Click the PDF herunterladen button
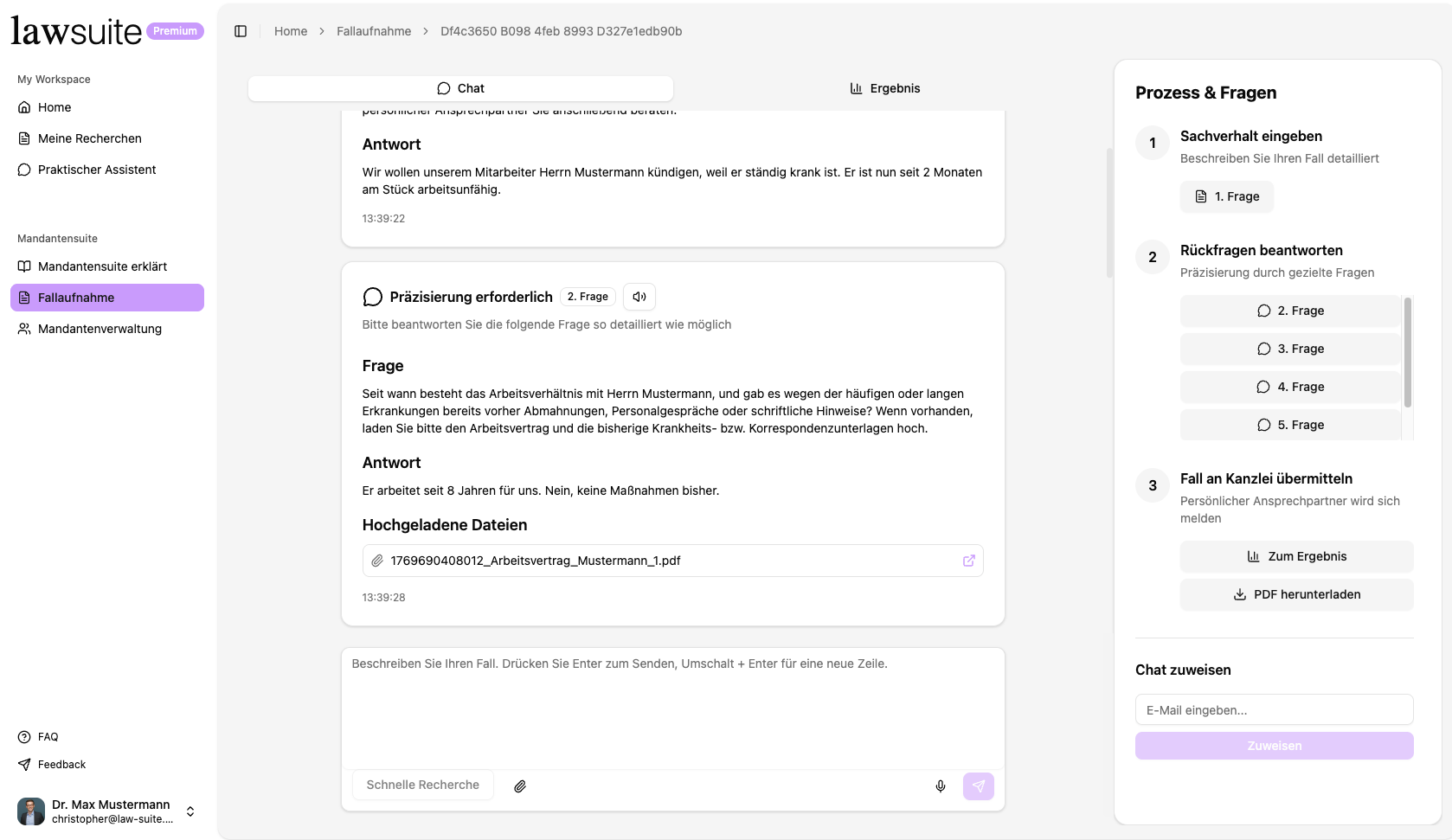Image resolution: width=1452 pixels, height=840 pixels. point(1296,594)
